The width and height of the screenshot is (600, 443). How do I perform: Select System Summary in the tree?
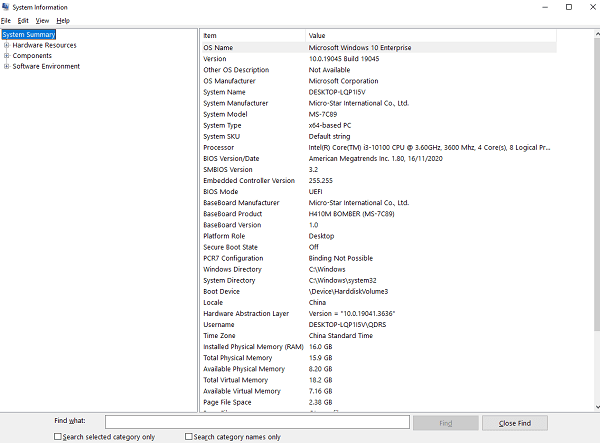(x=29, y=34)
